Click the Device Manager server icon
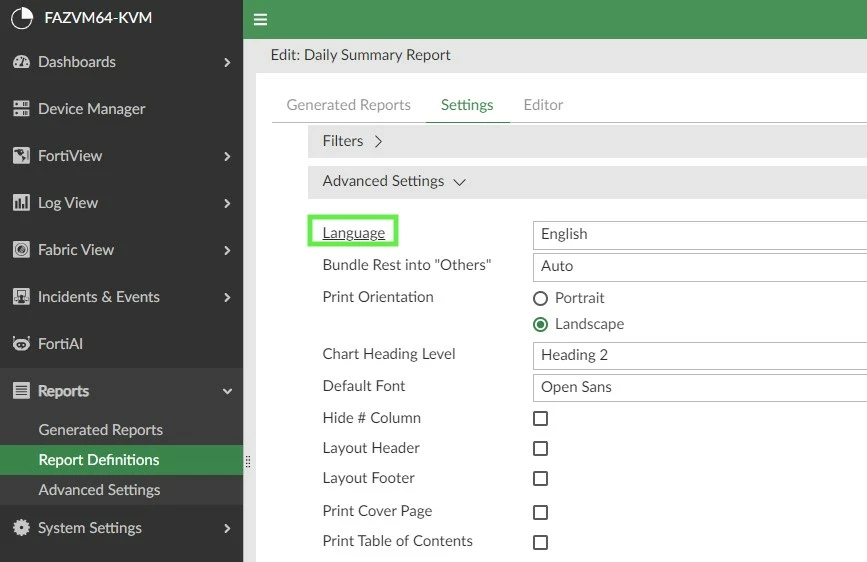867x562 pixels. tap(21, 108)
